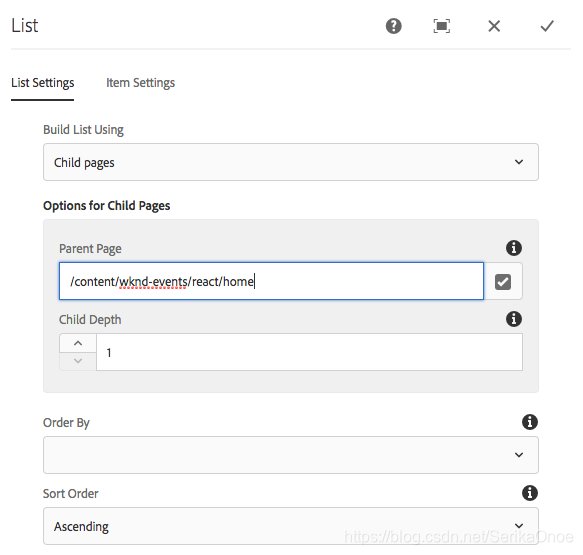
Task: Focus the Parent Page path field
Action: click(x=271, y=281)
